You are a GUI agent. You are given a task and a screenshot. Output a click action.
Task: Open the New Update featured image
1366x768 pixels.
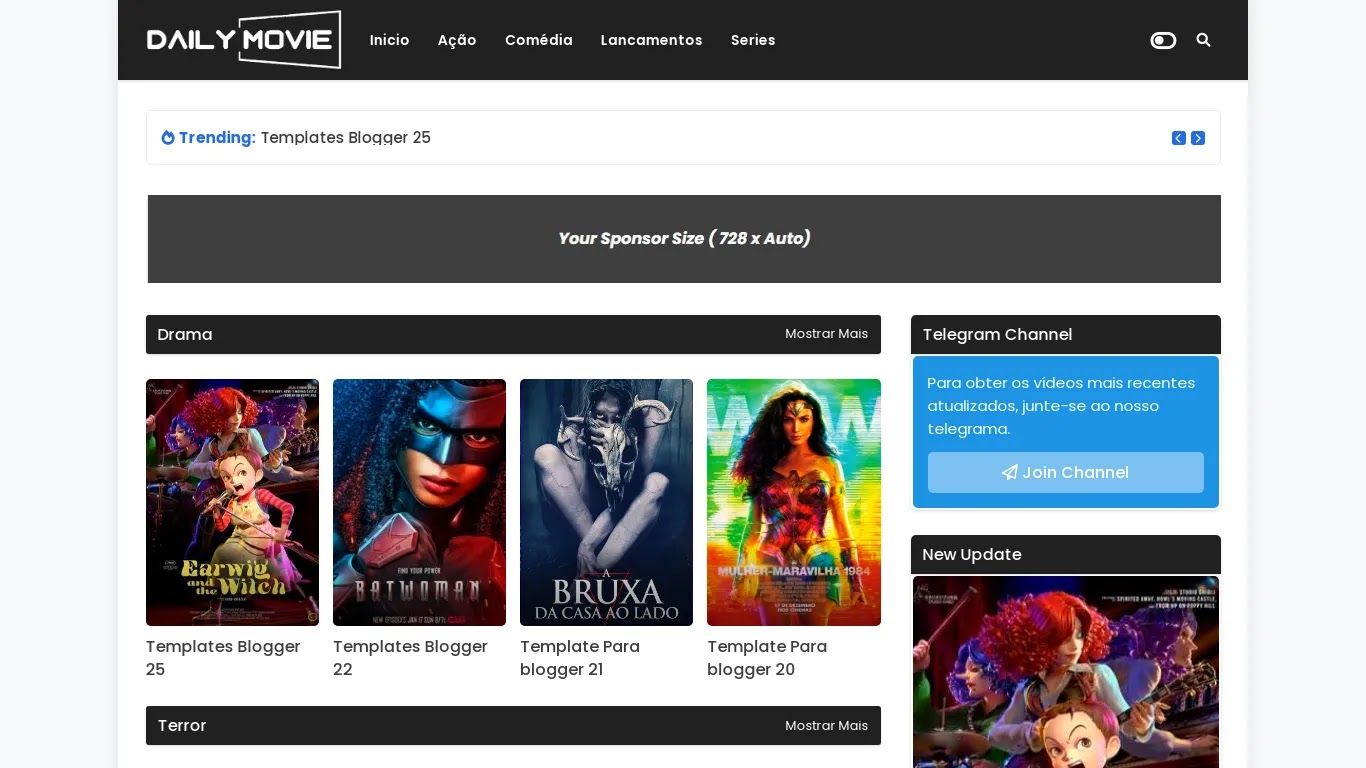1066,672
